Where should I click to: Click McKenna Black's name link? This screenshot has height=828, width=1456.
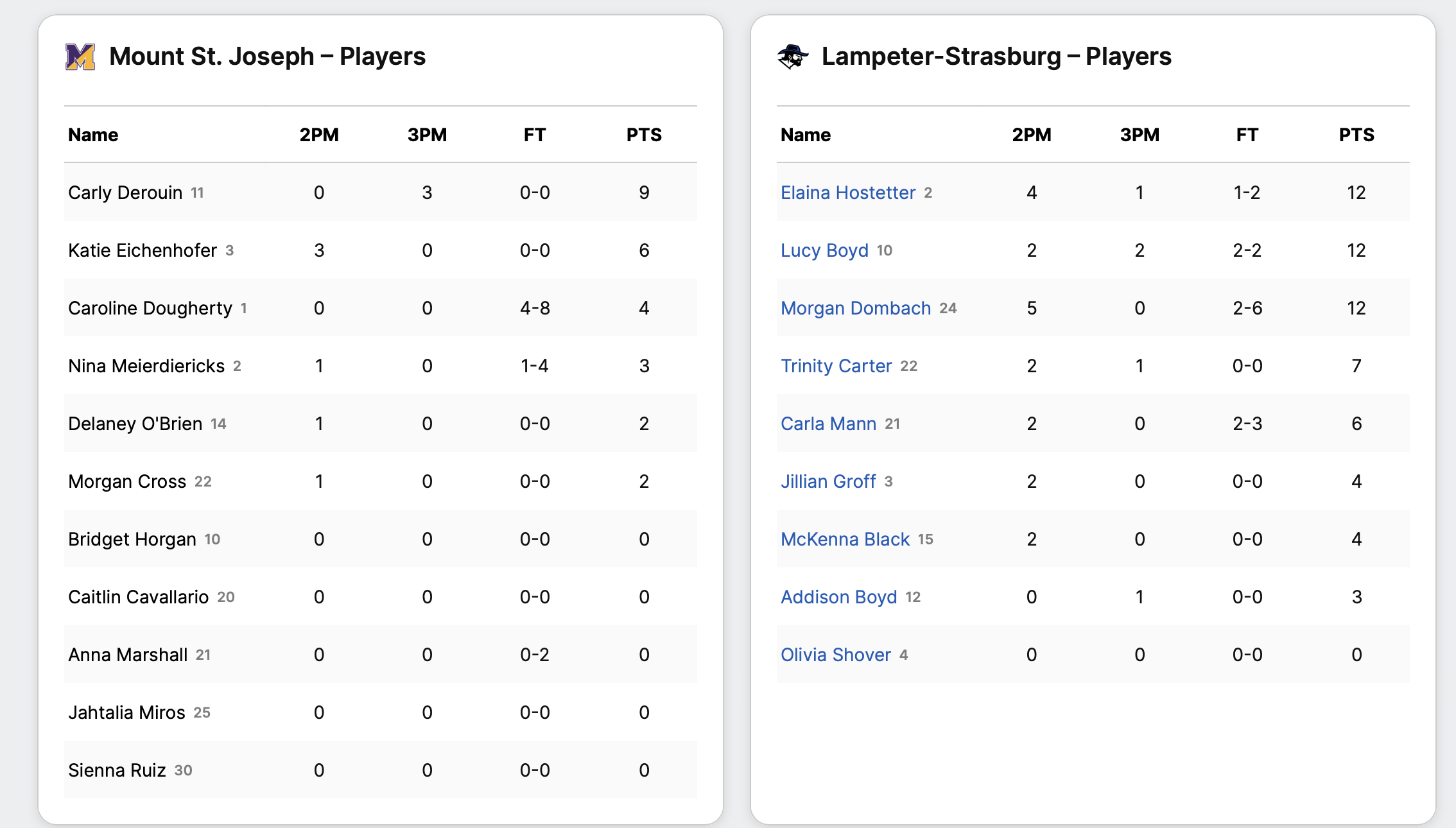point(845,539)
